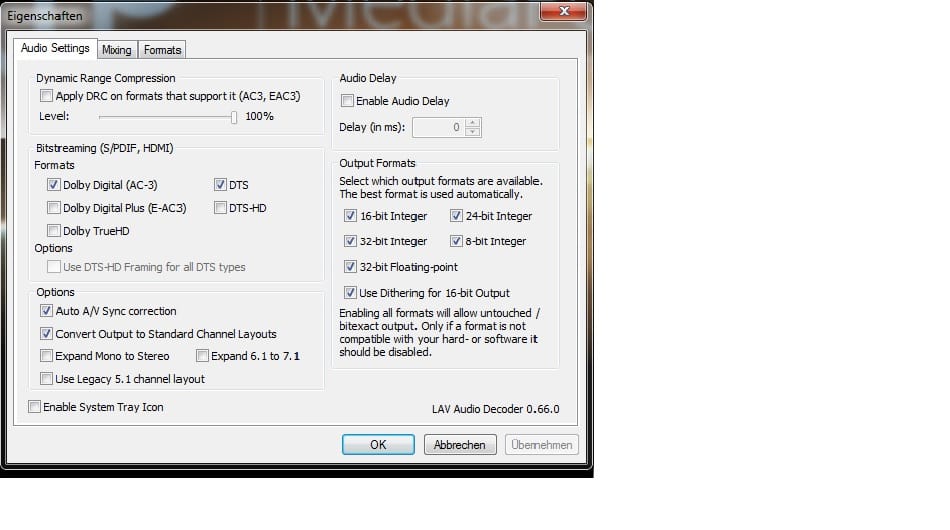Check Expand Mono to Stereo
The width and height of the screenshot is (950, 530).
(x=47, y=356)
